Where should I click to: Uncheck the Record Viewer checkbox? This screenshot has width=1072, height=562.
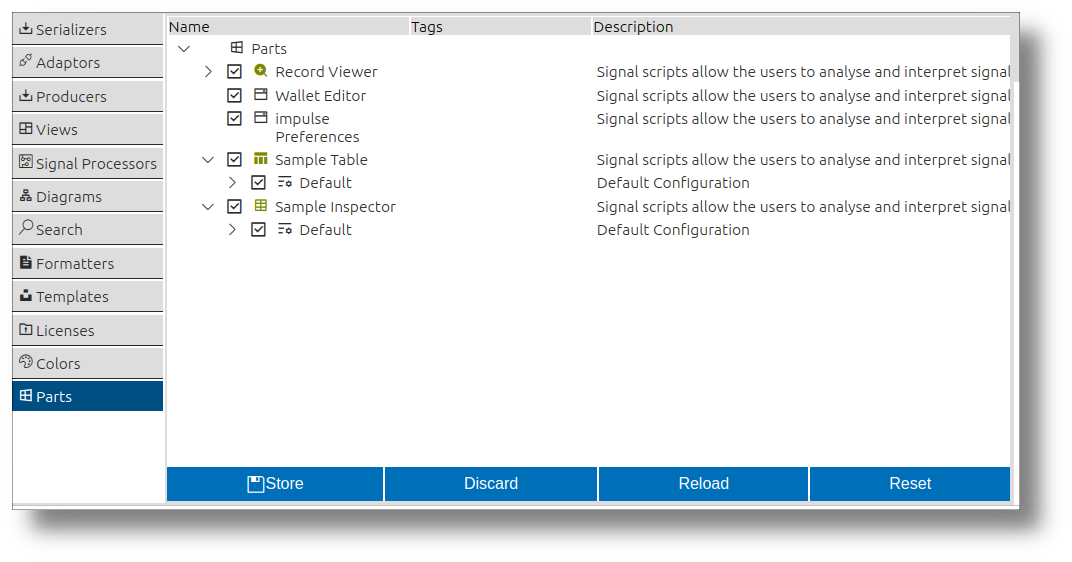(234, 71)
